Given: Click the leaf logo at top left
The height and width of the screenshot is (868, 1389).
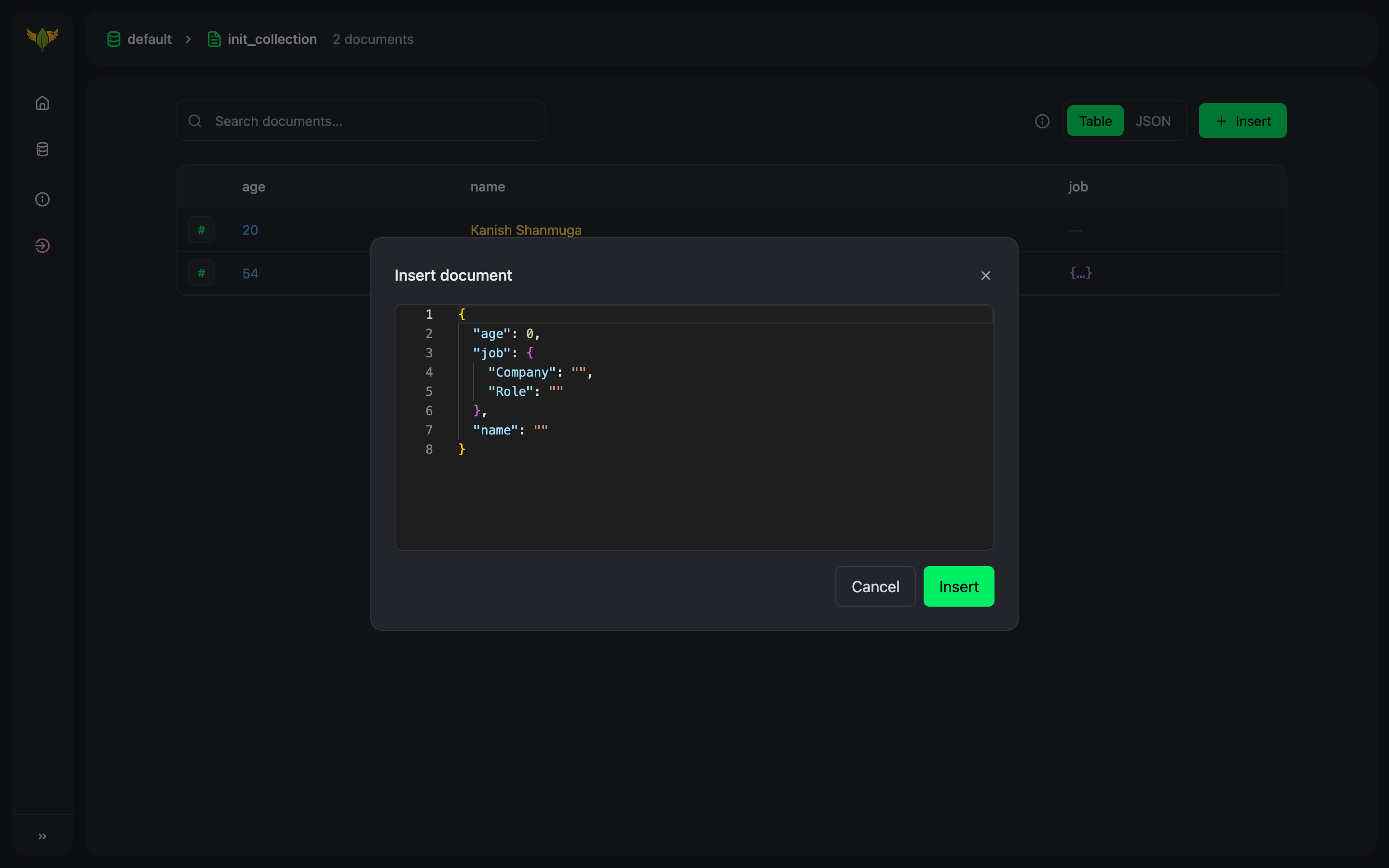Looking at the screenshot, I should [42, 39].
